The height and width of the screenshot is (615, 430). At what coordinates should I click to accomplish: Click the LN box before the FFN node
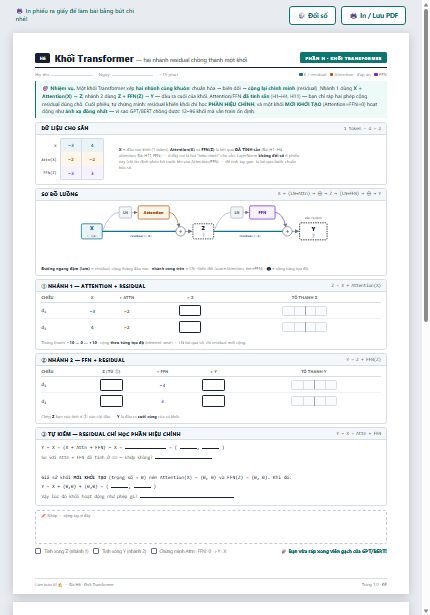tap(237, 213)
